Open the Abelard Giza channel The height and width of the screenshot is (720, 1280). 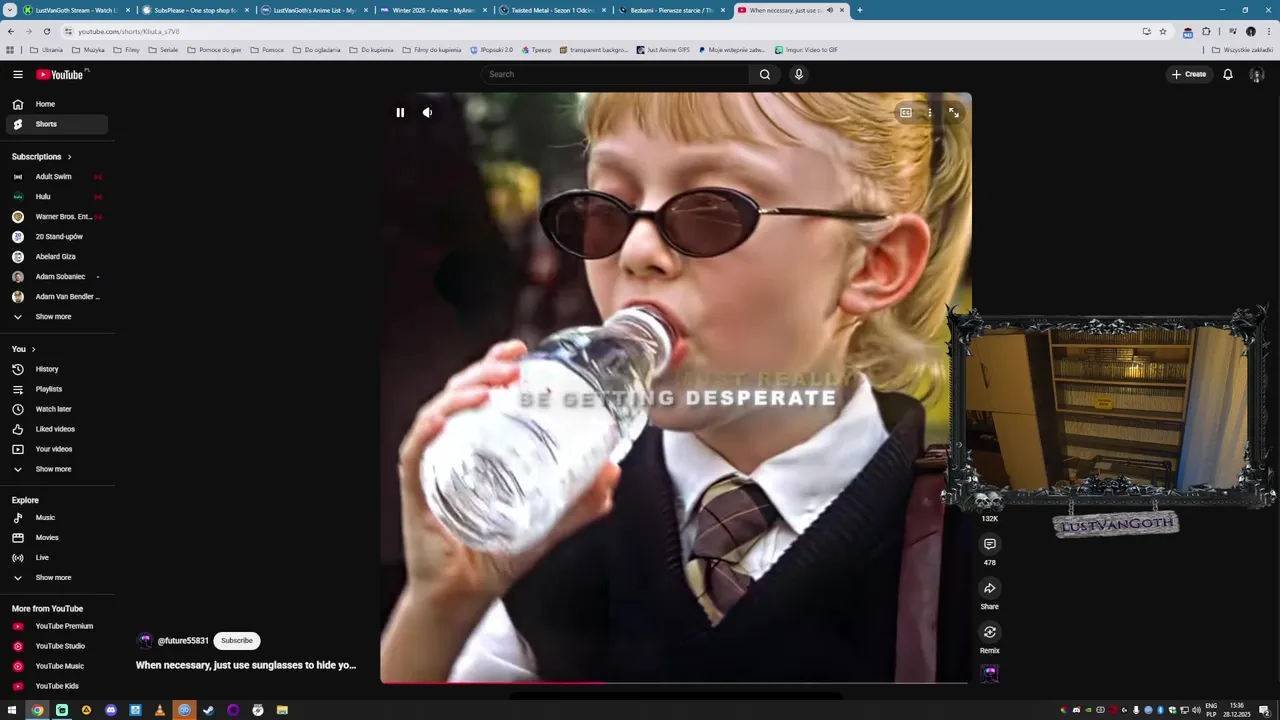[57, 257]
